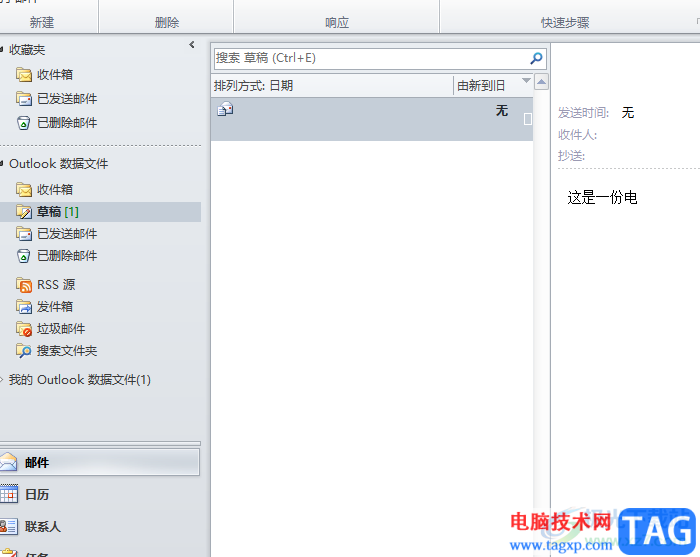Image resolution: width=700 pixels, height=557 pixels.
Task: Click the Favorites Inbox folder icon
Action: point(24,75)
